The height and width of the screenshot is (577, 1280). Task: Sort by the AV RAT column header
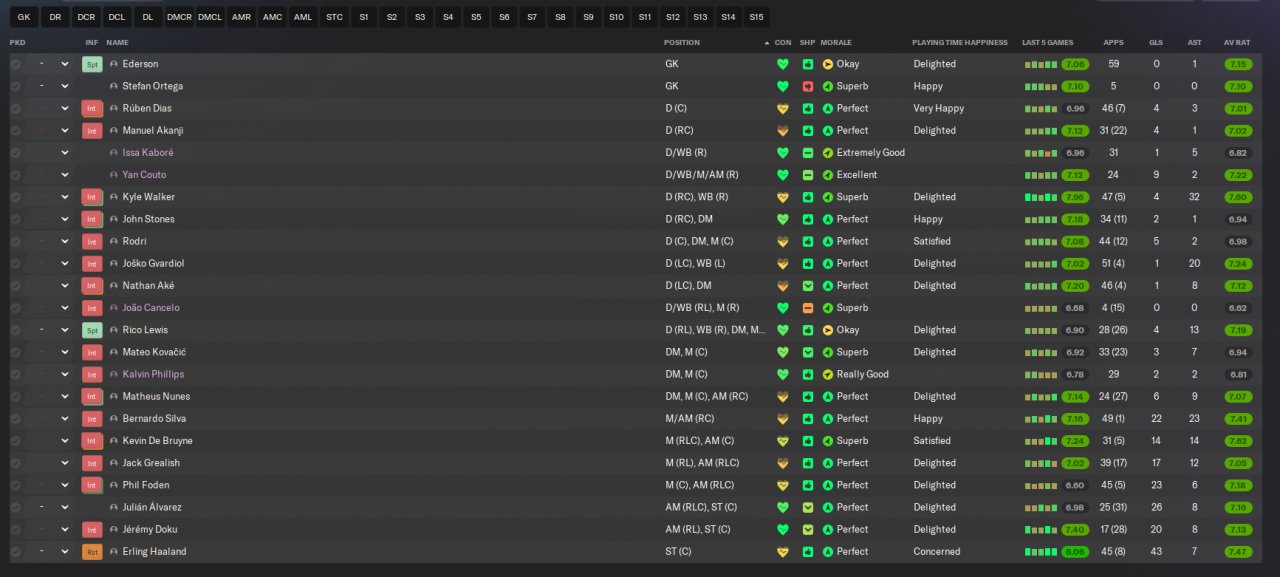pyautogui.click(x=1237, y=43)
